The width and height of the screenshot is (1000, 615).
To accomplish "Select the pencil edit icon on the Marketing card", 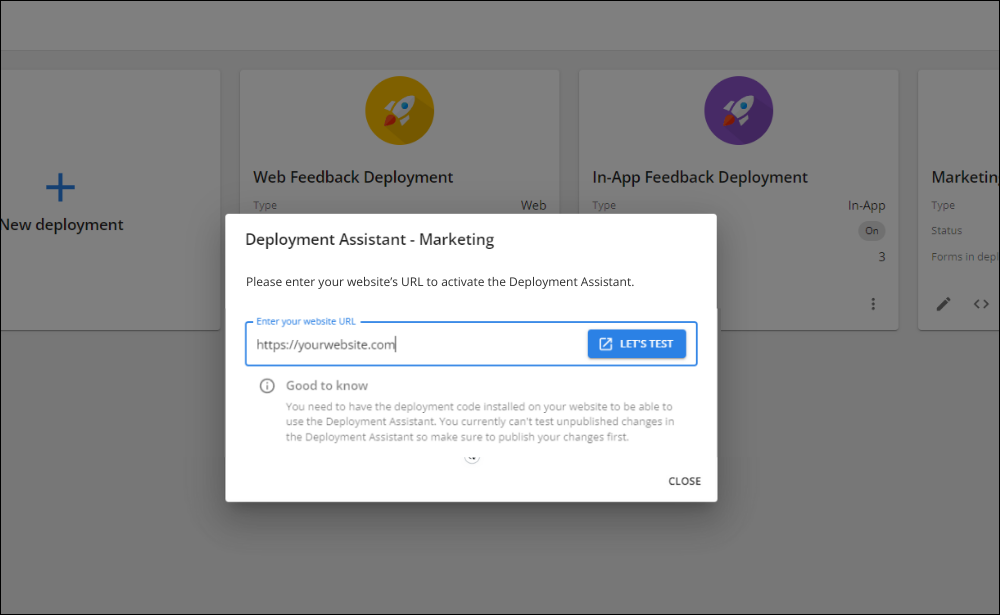I will click(x=943, y=303).
